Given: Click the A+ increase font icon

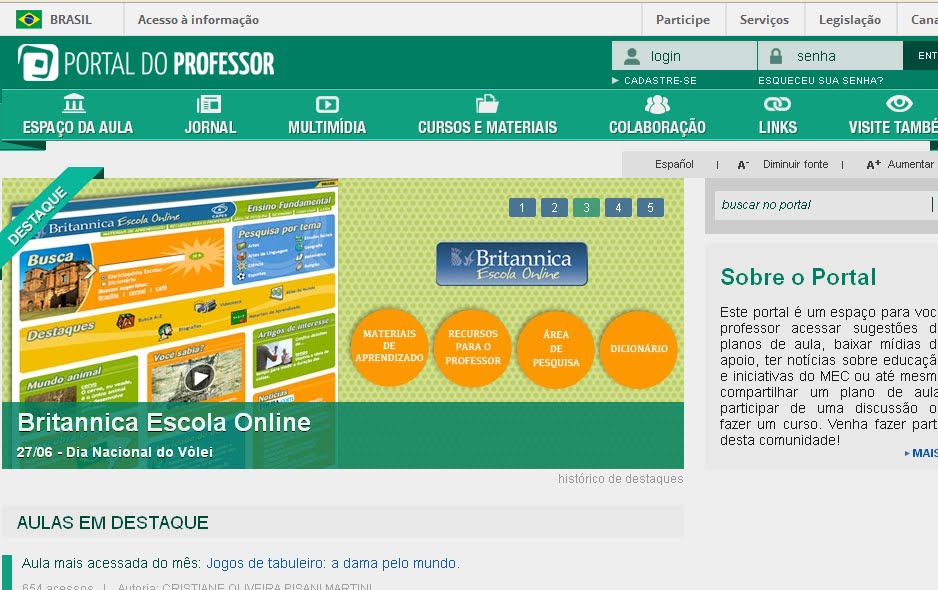Looking at the screenshot, I should (873, 165).
